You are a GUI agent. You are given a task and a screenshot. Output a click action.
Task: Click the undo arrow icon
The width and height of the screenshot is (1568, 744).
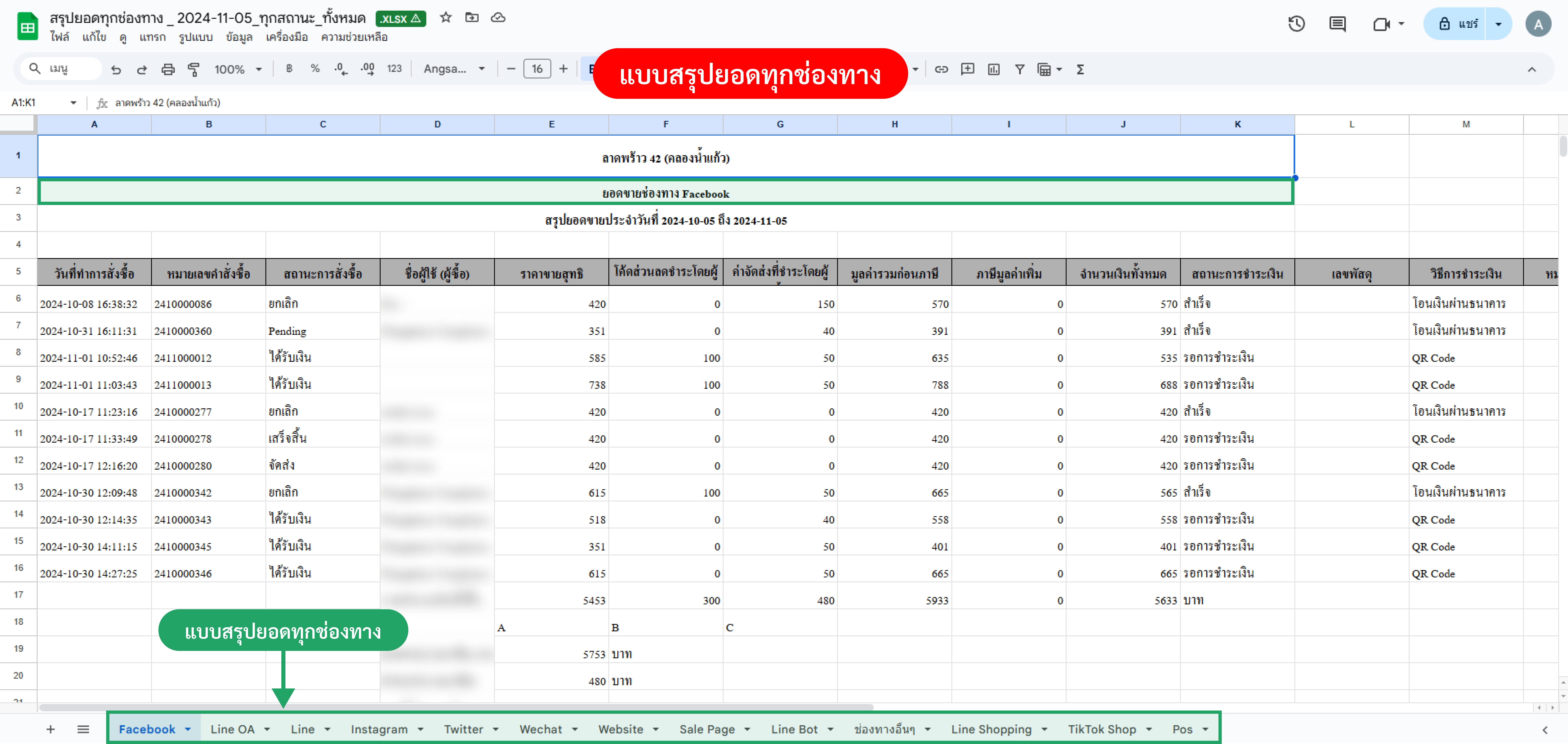click(116, 69)
